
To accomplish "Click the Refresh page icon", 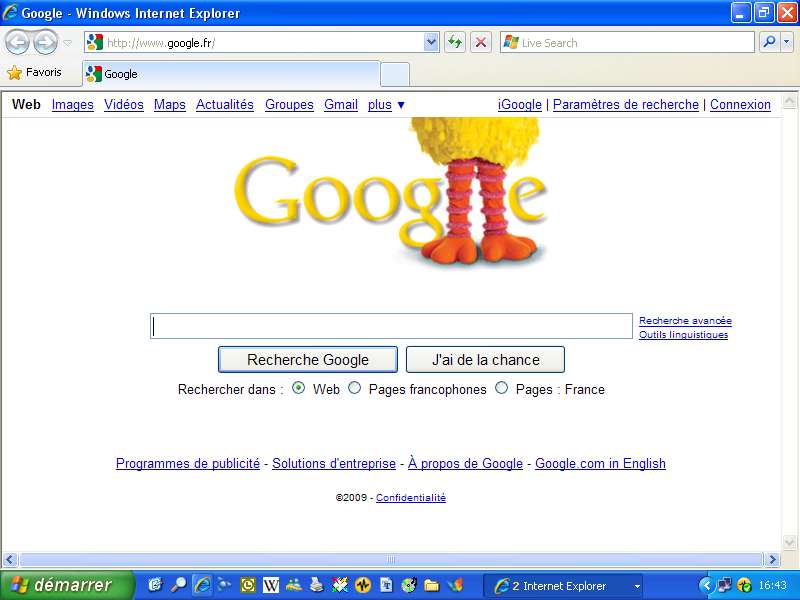I will 455,42.
